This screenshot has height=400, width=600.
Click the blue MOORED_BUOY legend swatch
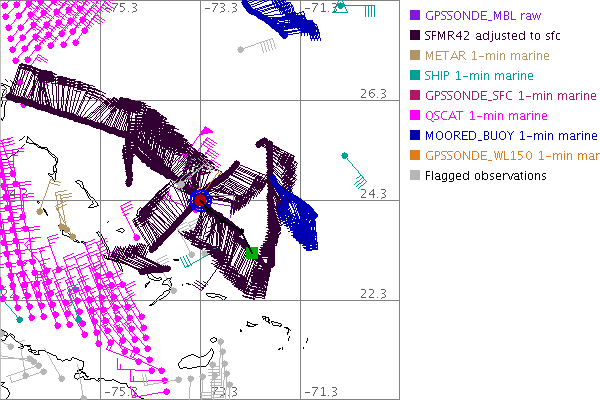(415, 136)
